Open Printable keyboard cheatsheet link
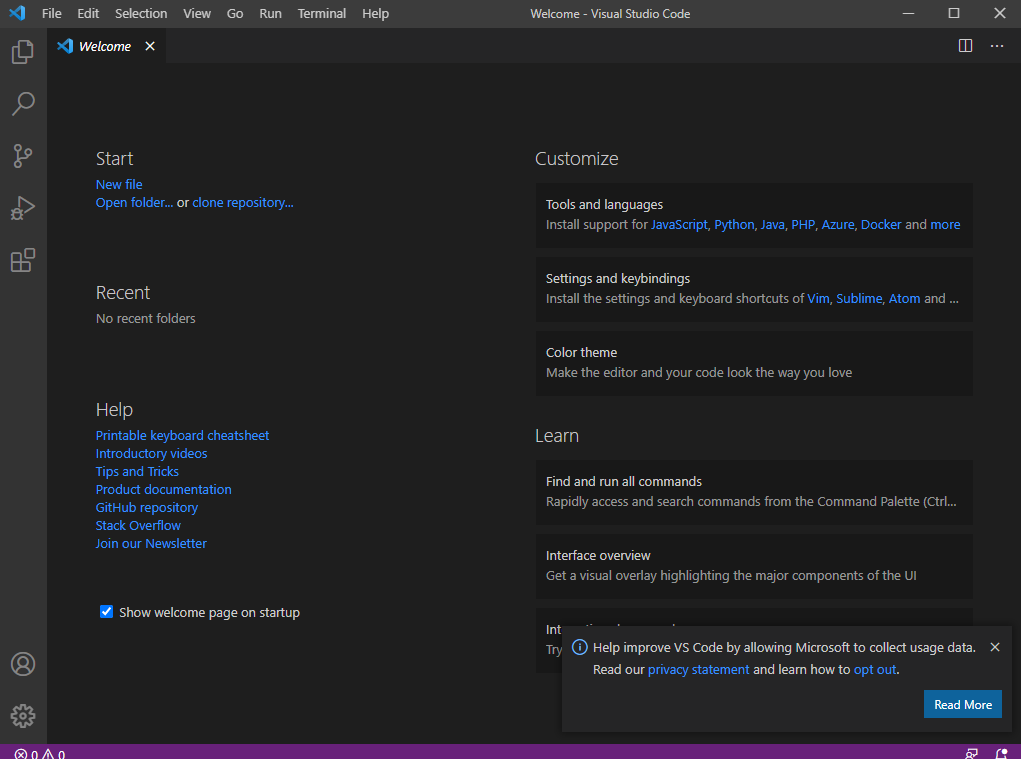The image size is (1021, 759). point(182,435)
